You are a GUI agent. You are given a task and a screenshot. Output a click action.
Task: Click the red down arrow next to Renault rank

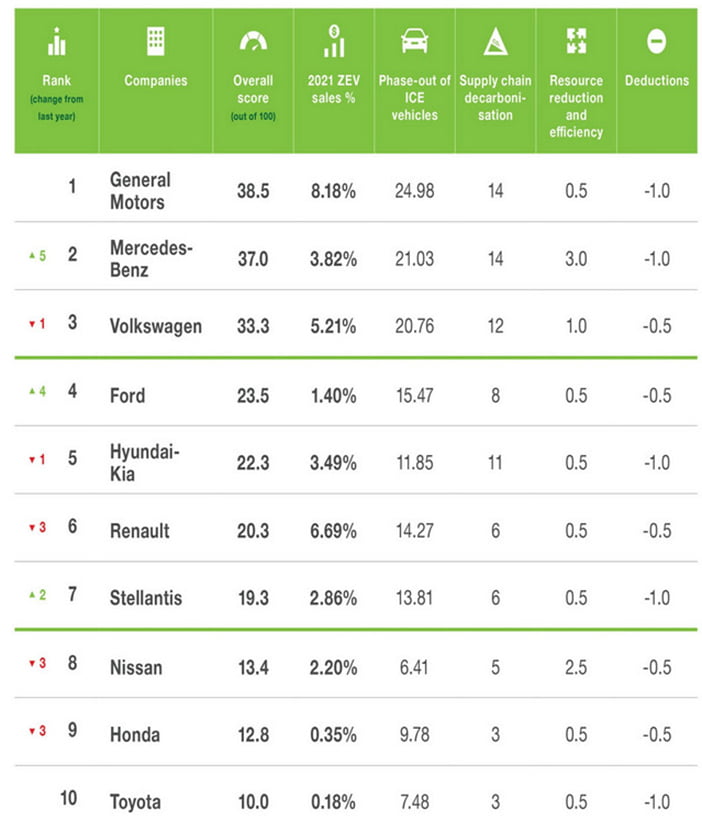click(32, 527)
